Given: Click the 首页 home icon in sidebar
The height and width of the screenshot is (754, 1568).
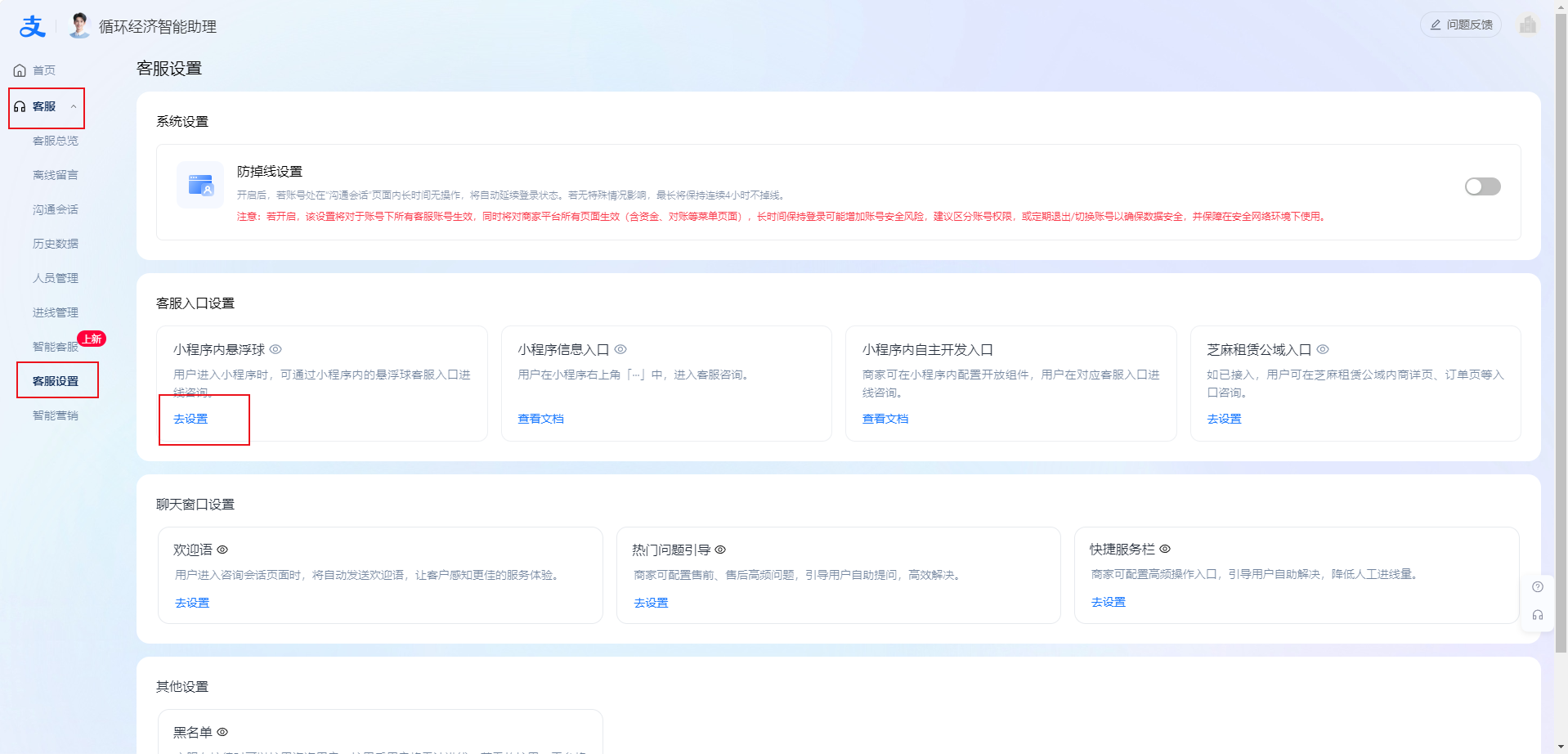Looking at the screenshot, I should (20, 71).
